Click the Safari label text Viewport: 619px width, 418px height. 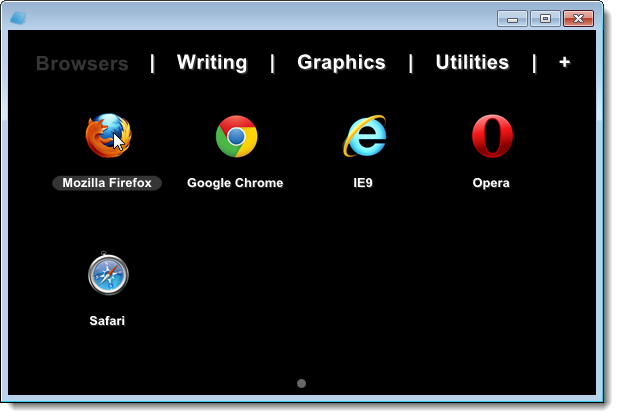(107, 321)
